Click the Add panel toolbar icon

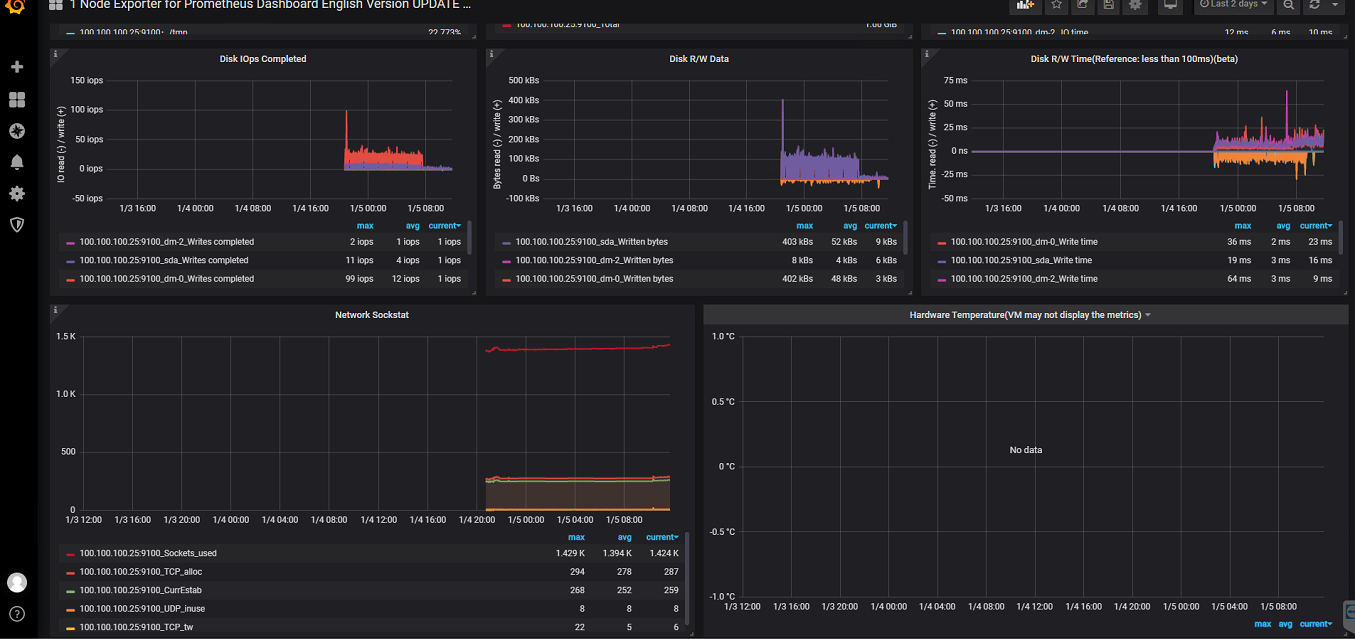[1025, 6]
